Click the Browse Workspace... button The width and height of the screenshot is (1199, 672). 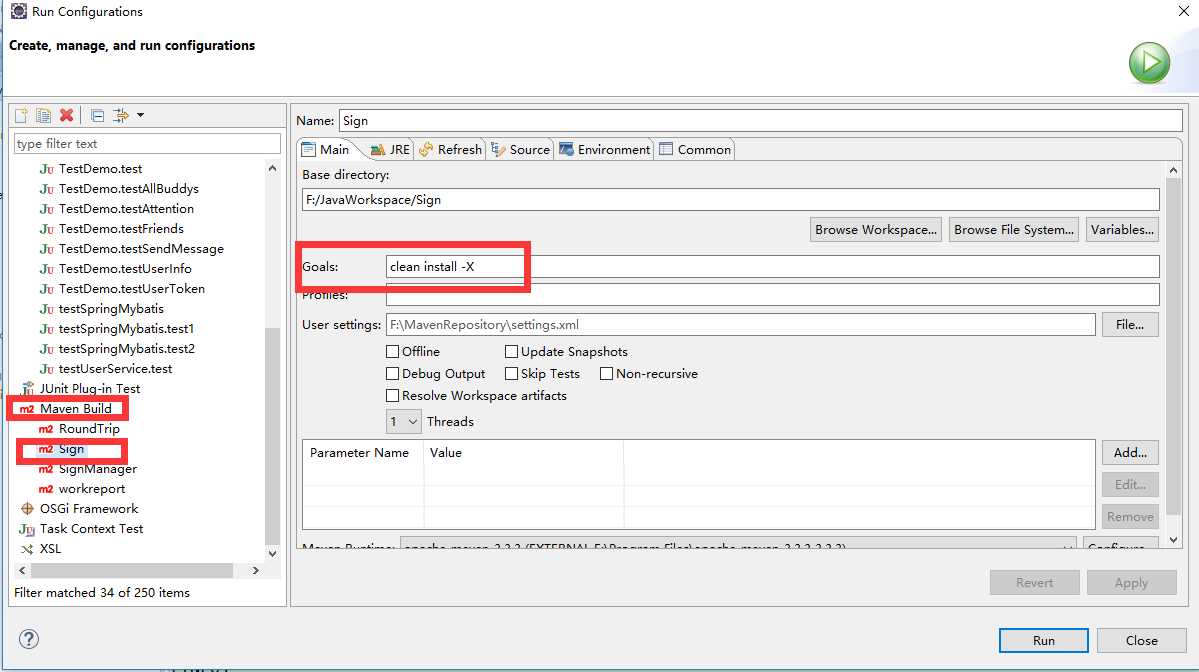click(x=876, y=230)
